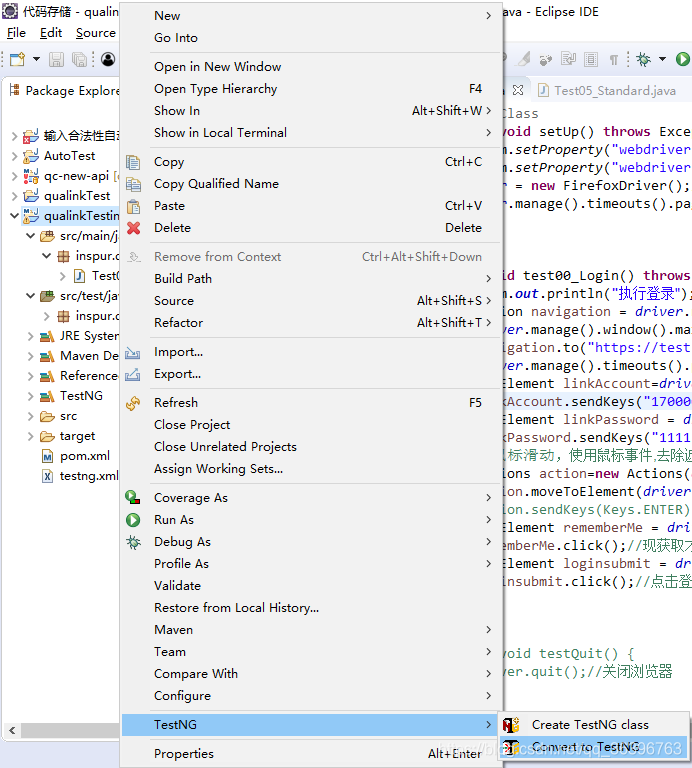Click the Eclipse application icon in title bar
The width and height of the screenshot is (692, 768).
[x=10, y=11]
